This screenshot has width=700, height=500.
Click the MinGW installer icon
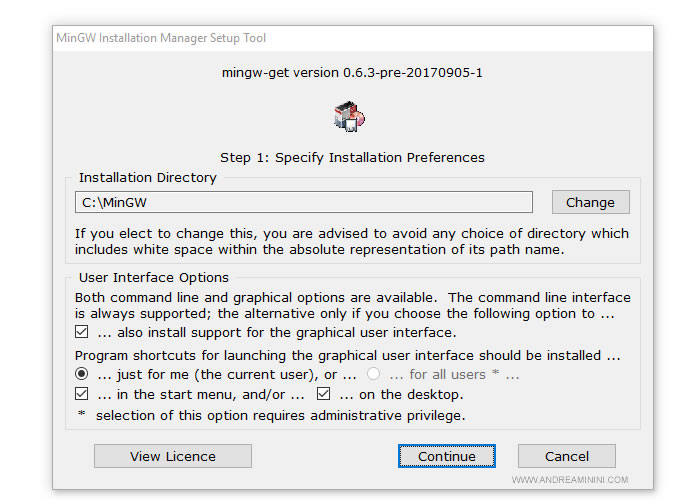pyautogui.click(x=349, y=116)
